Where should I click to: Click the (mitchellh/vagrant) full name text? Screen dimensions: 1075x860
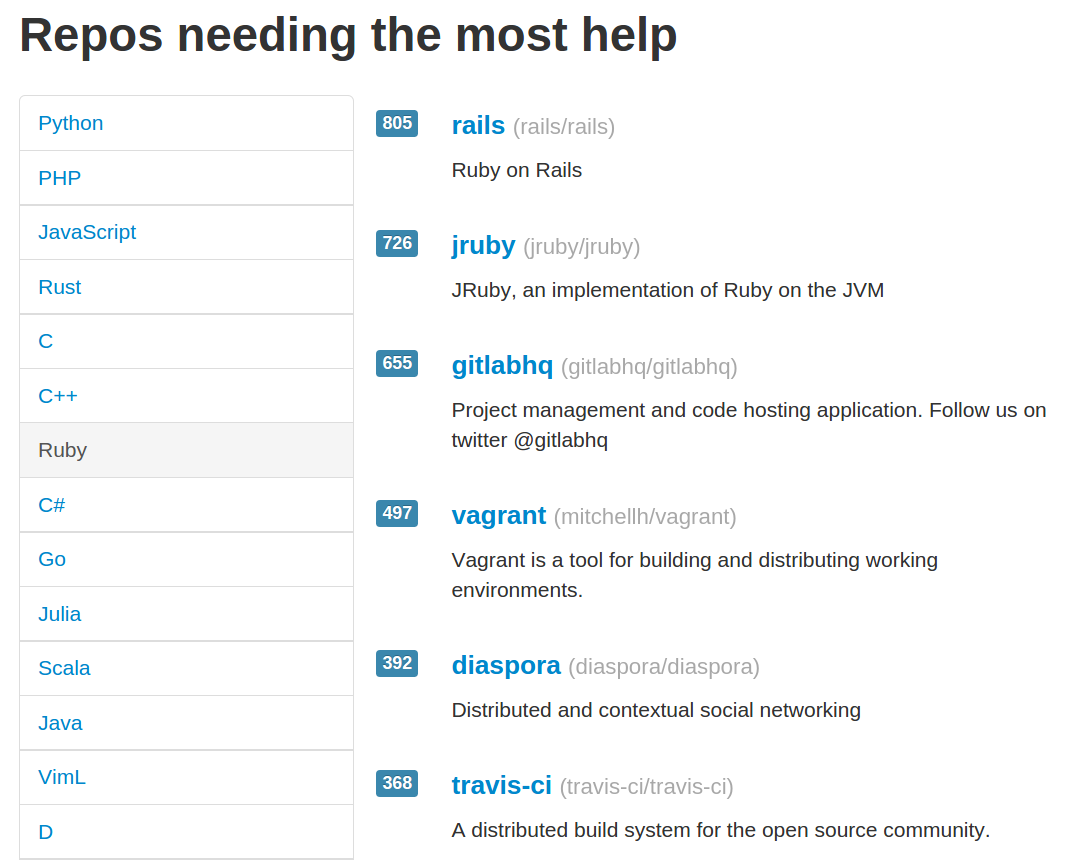pyautogui.click(x=645, y=517)
